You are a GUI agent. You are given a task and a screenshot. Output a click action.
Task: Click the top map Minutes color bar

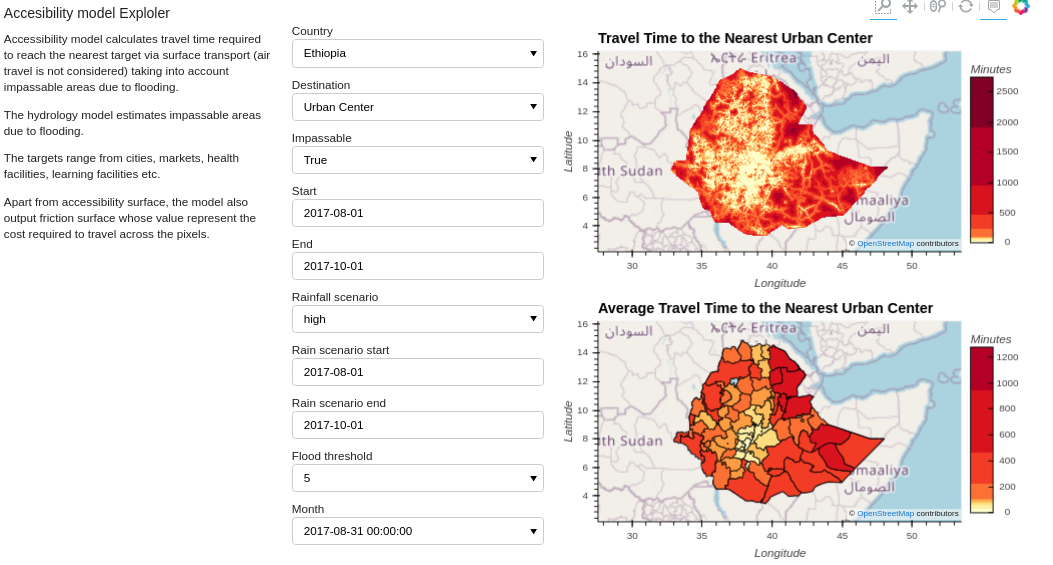(981, 160)
